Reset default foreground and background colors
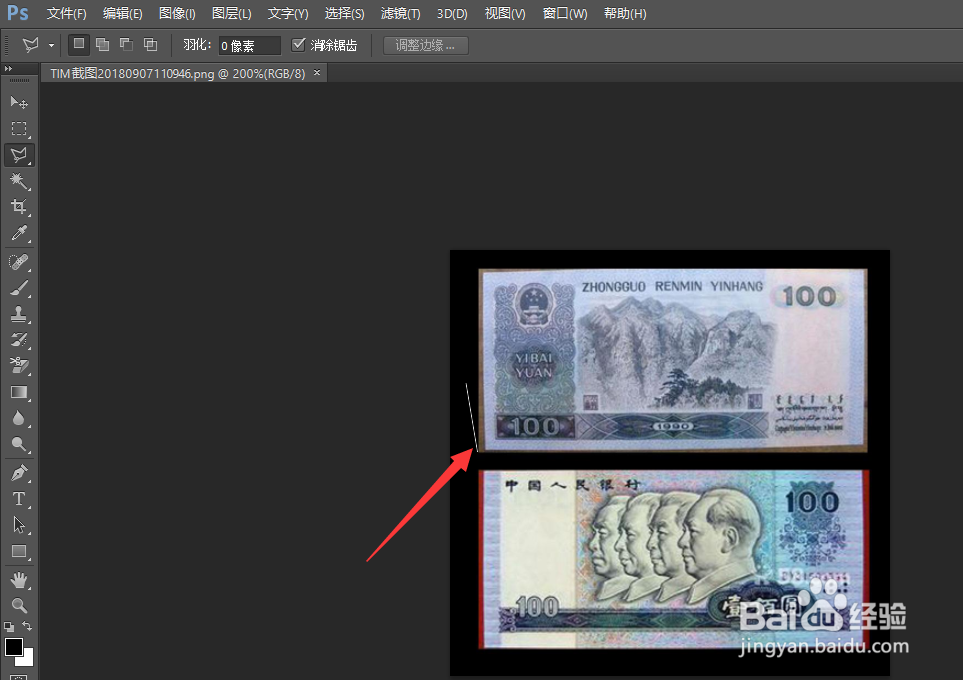Viewport: 963px width, 680px height. click(x=9, y=627)
